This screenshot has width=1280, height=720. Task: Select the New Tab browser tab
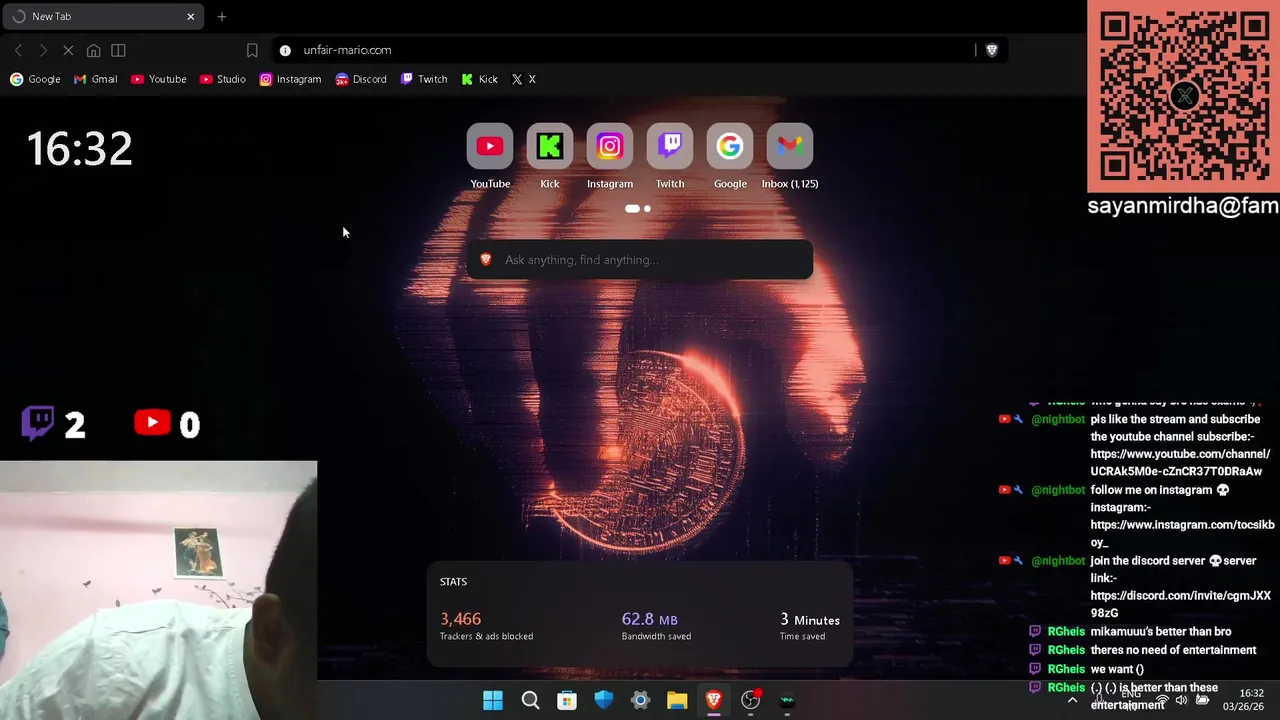[102, 16]
